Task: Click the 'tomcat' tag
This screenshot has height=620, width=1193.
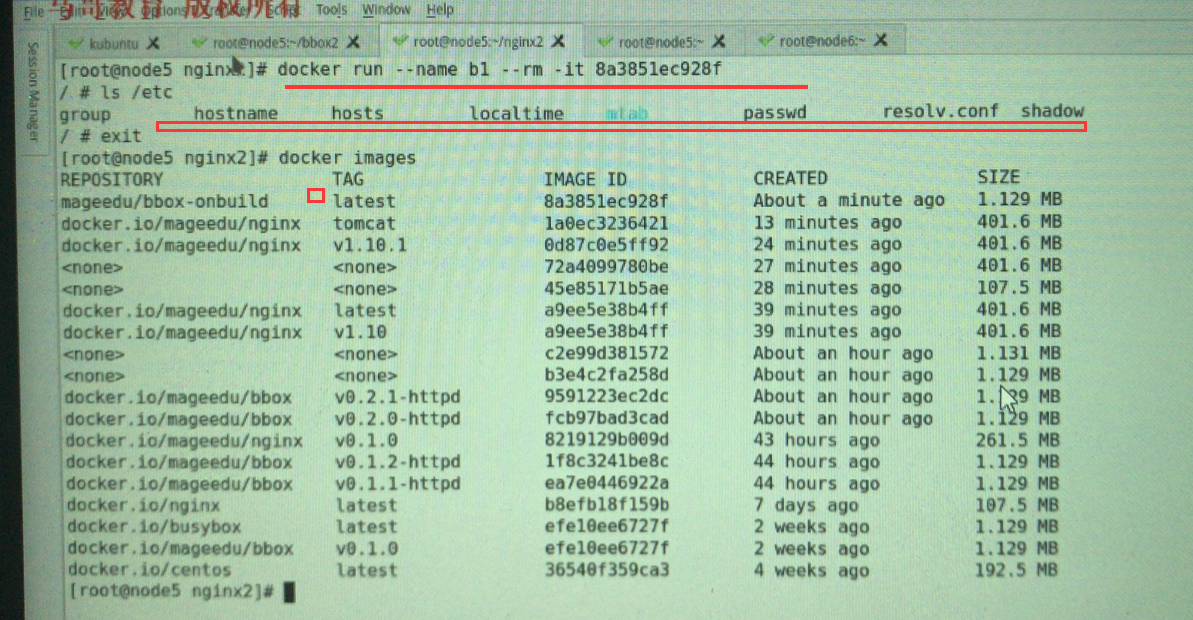Action: (364, 224)
